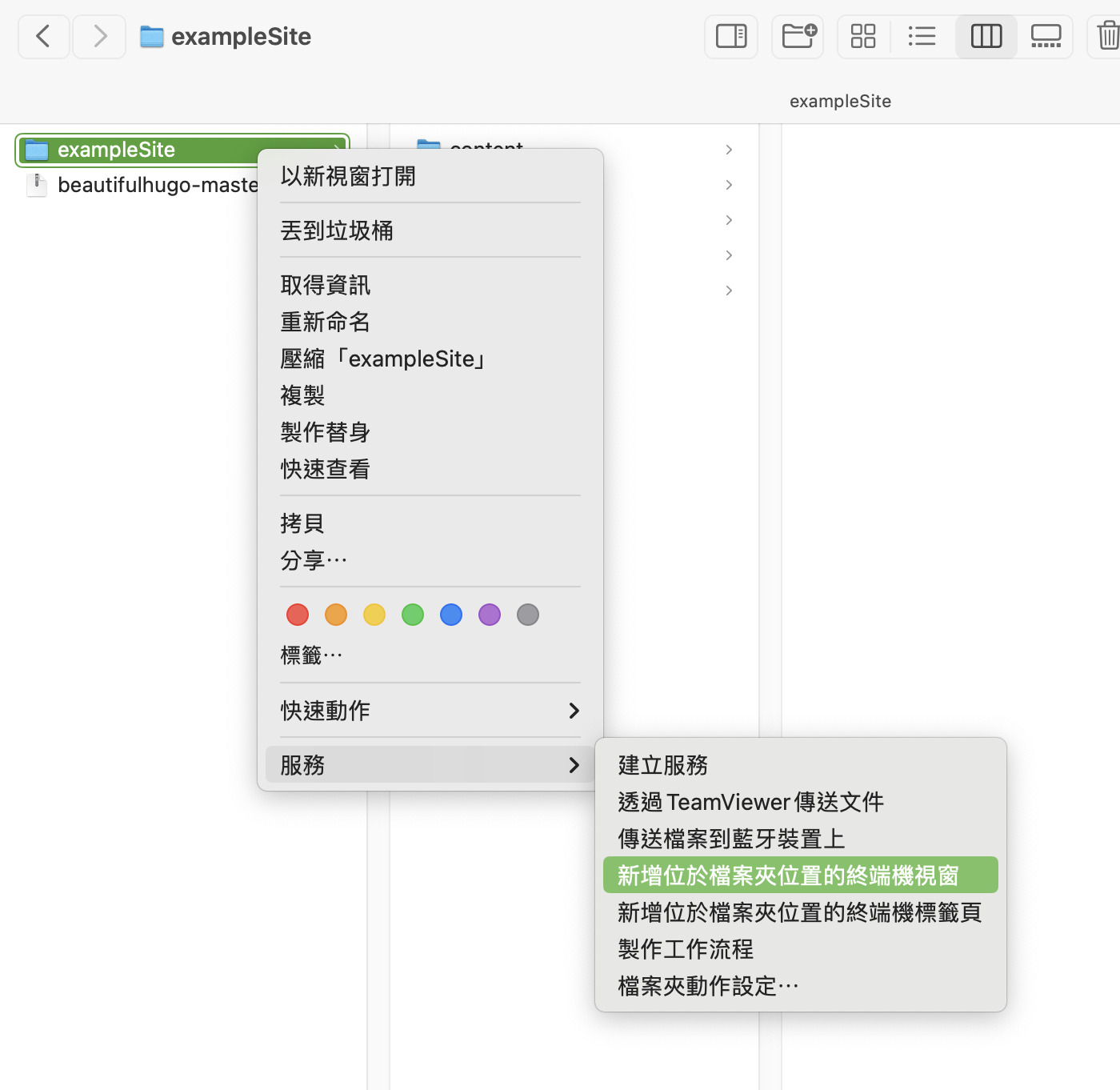Click the exampleSite folder icon in title
This screenshot has height=1090, width=1120.
point(152,37)
